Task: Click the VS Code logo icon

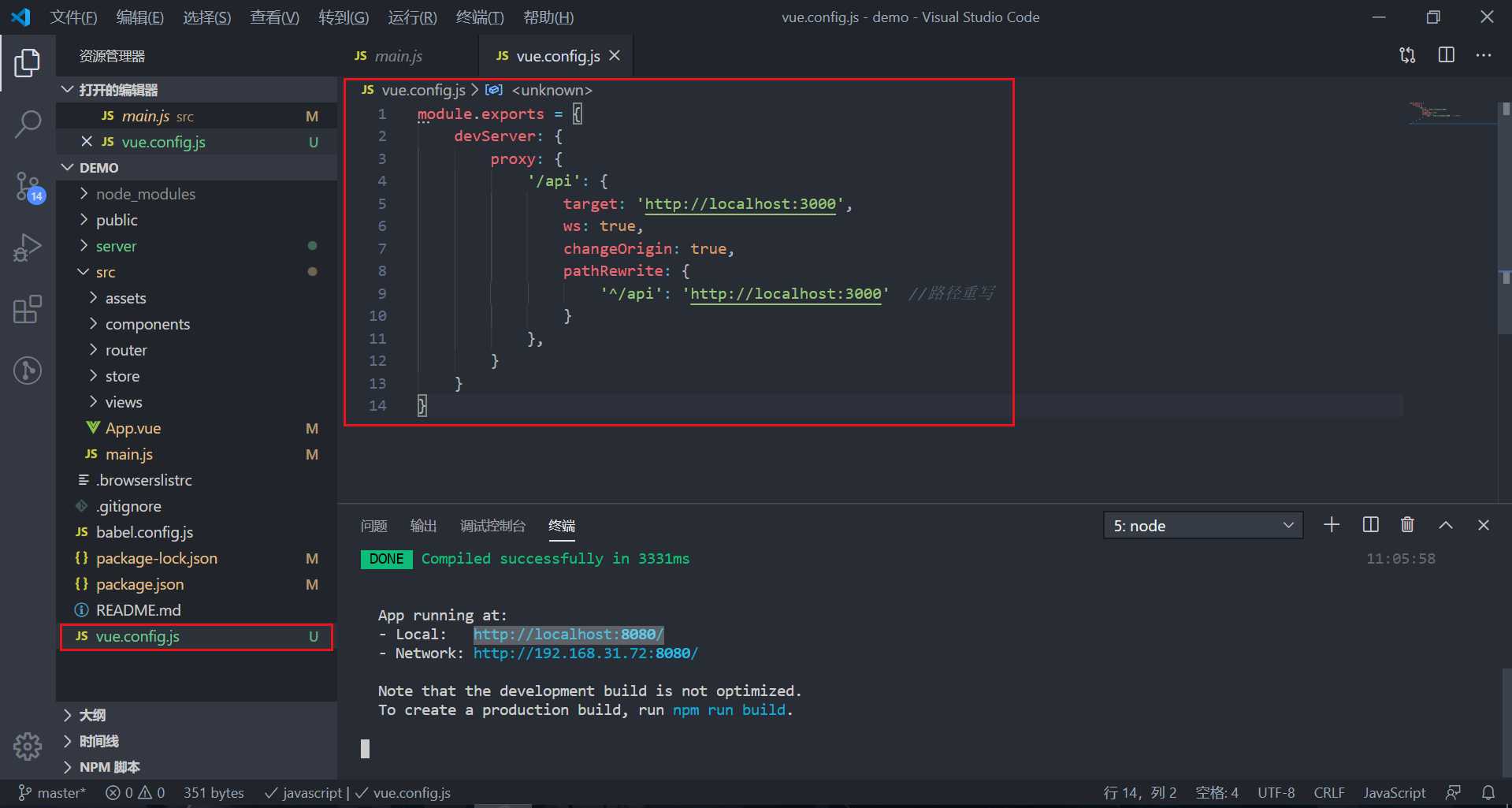Action: 21,17
